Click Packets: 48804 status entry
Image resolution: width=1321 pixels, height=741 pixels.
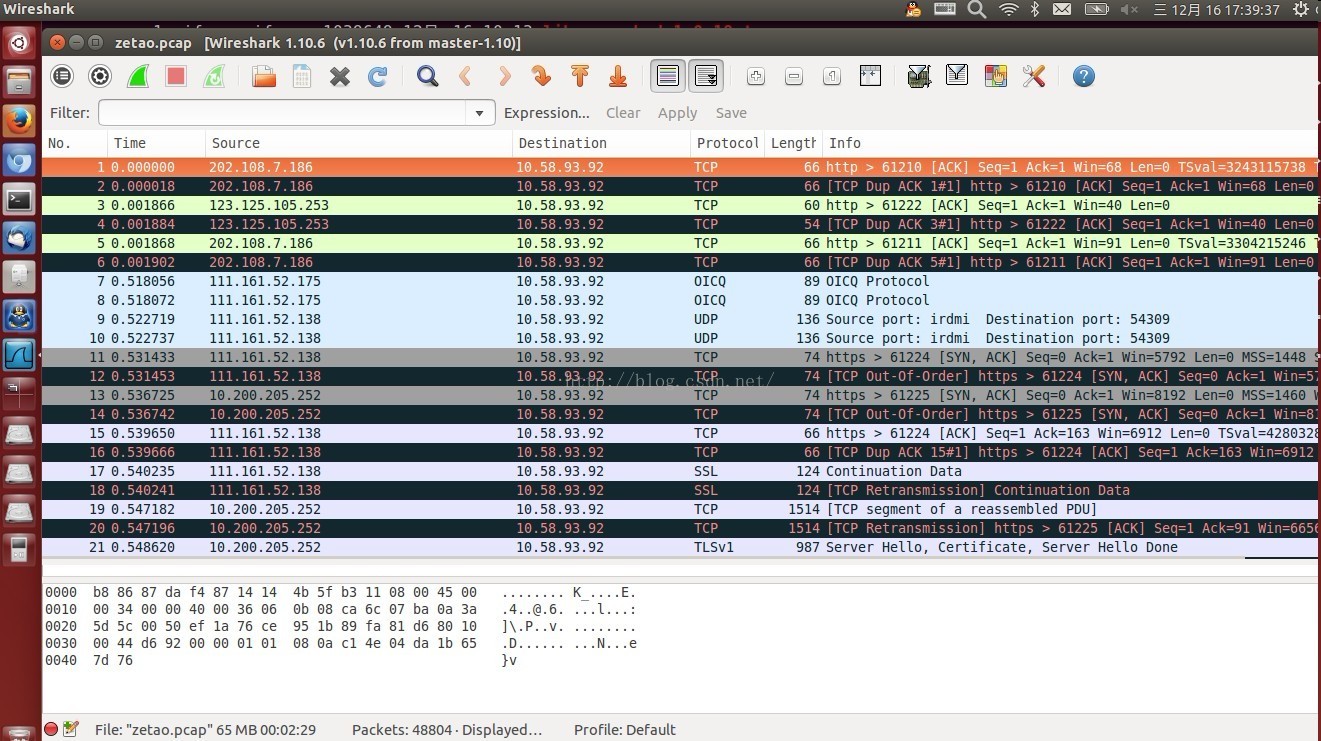click(447, 730)
